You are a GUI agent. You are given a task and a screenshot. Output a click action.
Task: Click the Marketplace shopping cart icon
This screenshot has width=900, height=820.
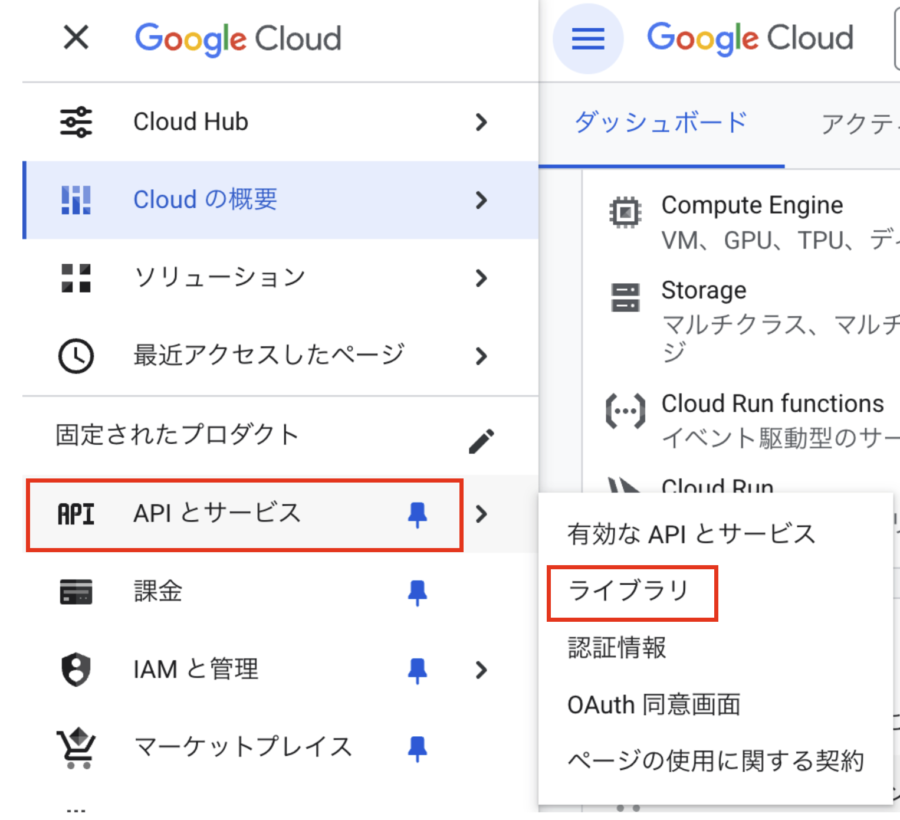click(76, 747)
